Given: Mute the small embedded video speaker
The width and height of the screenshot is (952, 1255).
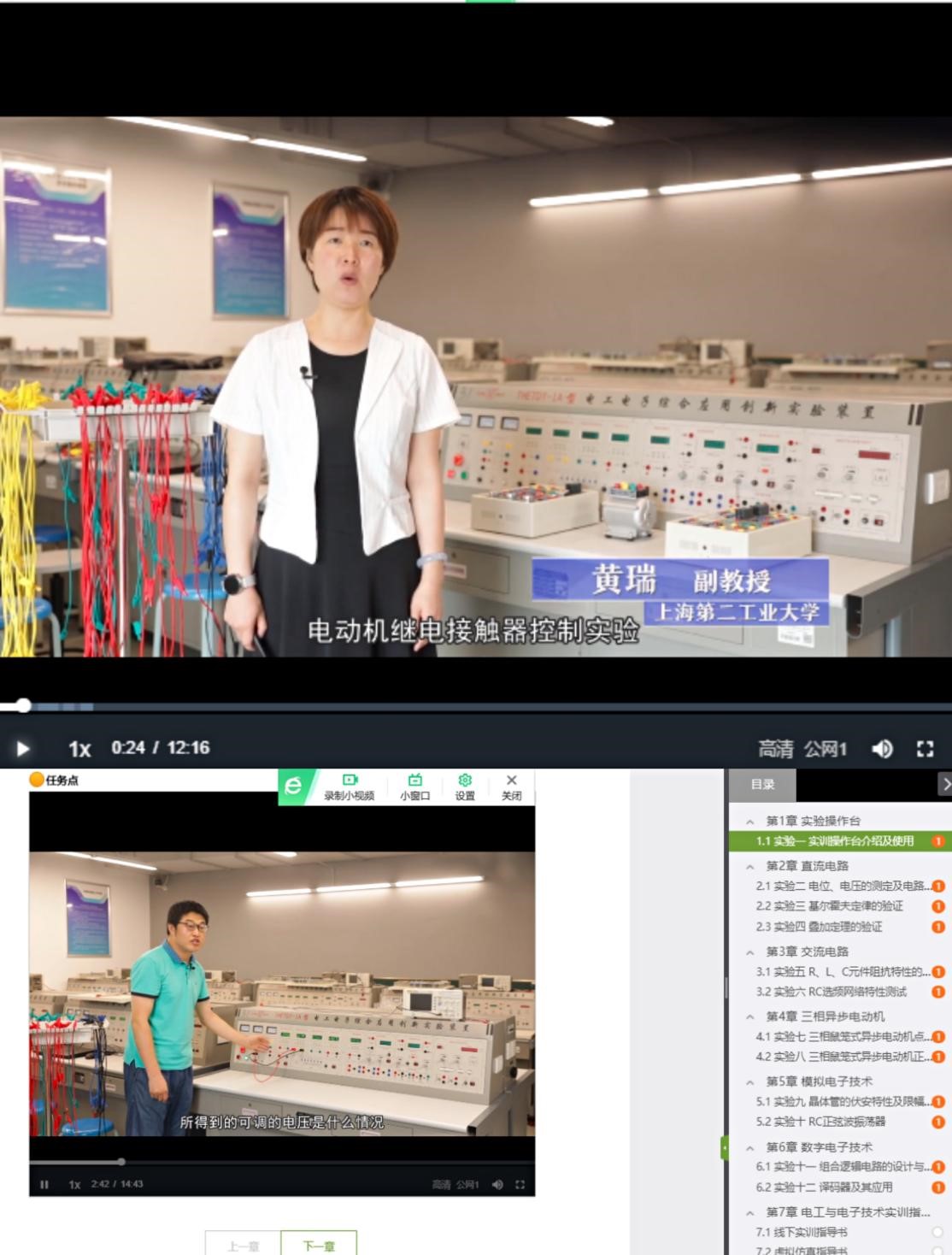Looking at the screenshot, I should tap(497, 1184).
